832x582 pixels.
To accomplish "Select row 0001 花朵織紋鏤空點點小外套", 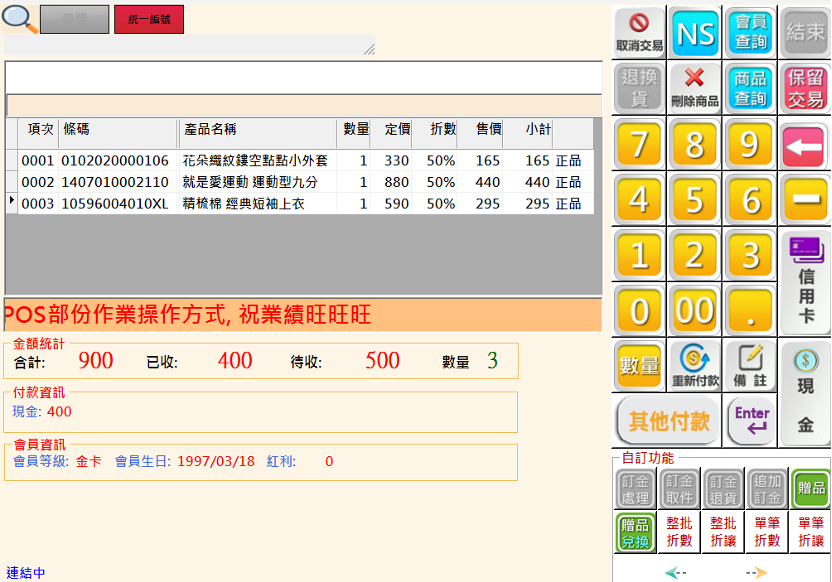I will tap(301, 161).
